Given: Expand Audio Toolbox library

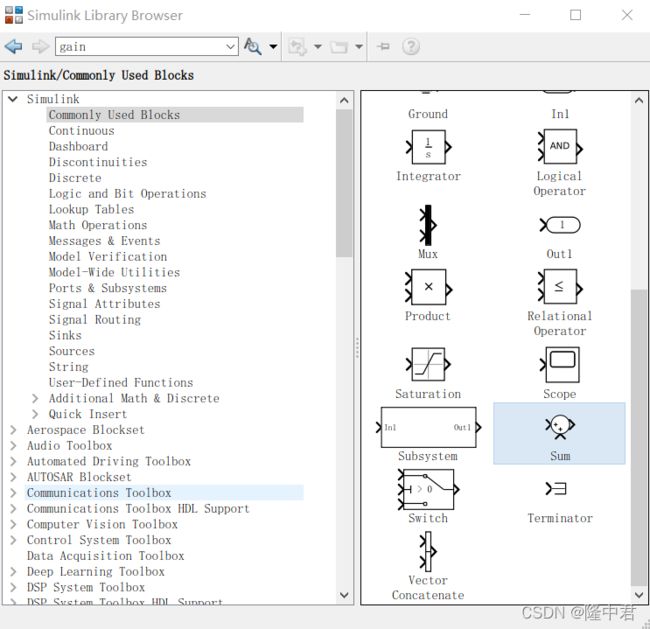Looking at the screenshot, I should 13,446.
